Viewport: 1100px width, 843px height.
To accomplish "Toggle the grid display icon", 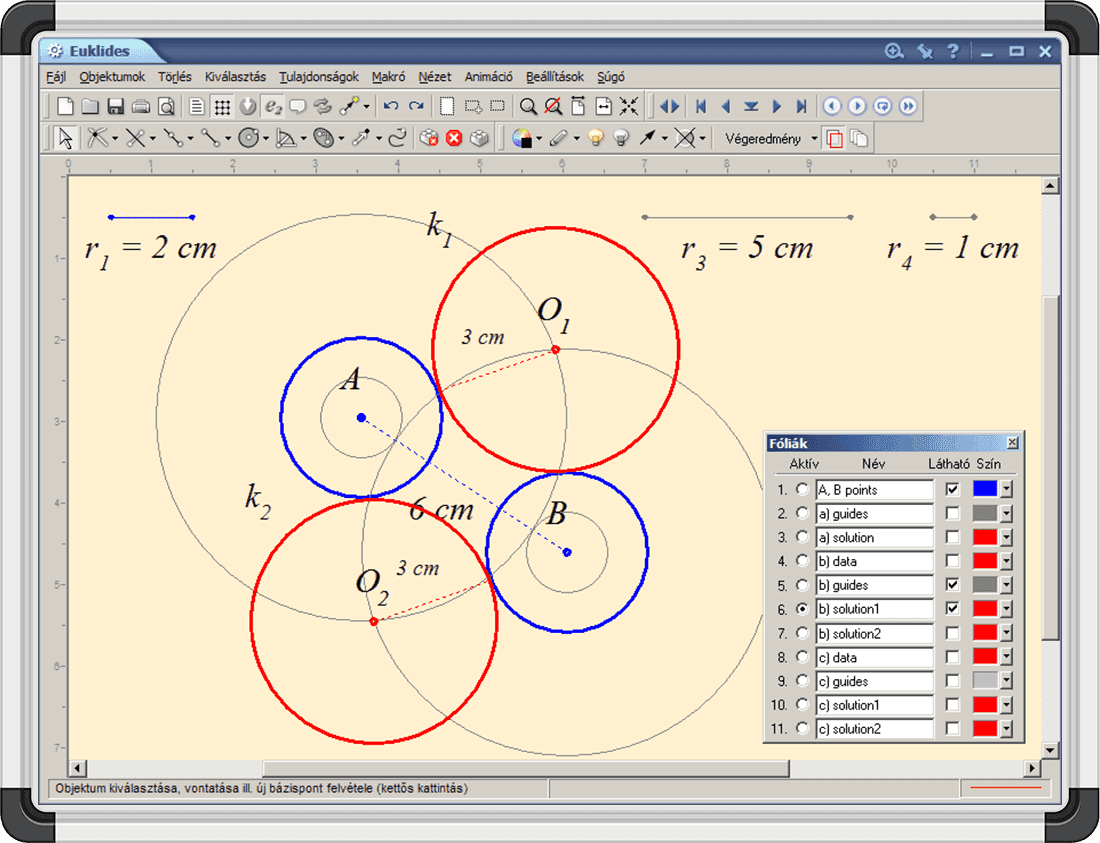I will click(223, 106).
